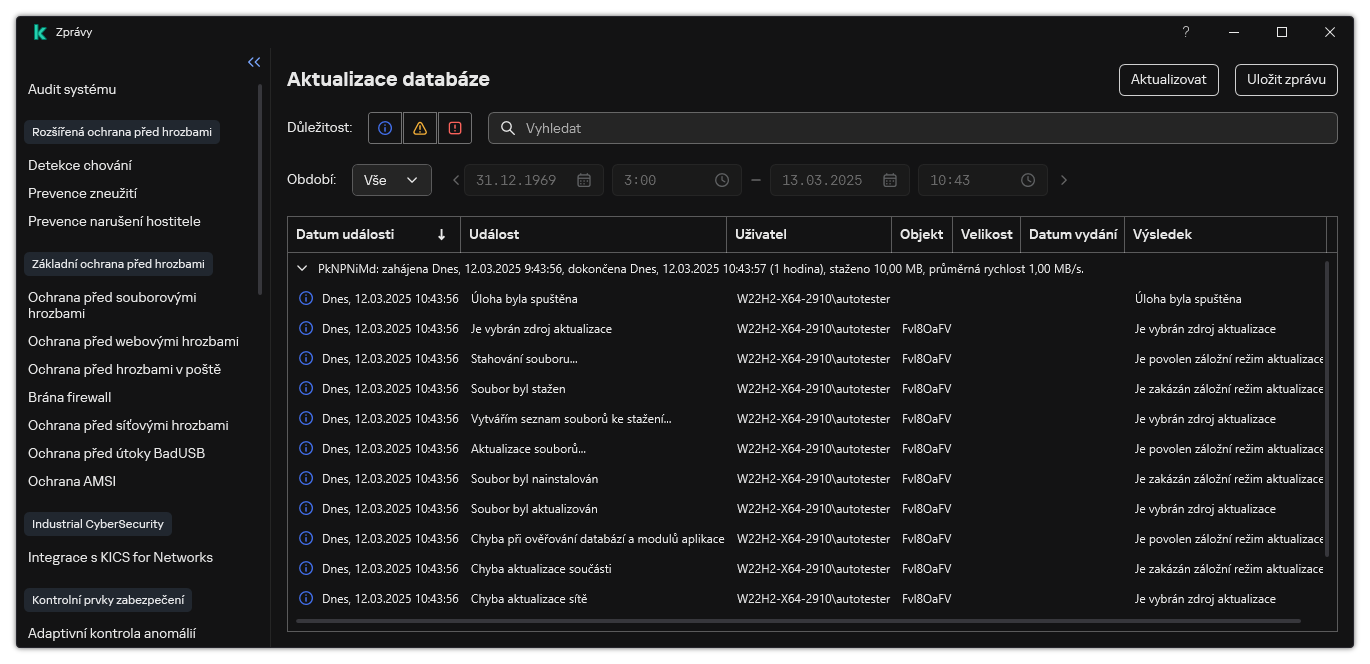Open the calendar for start date 31.12.1969
This screenshot has height=664, width=1370.
(x=584, y=180)
